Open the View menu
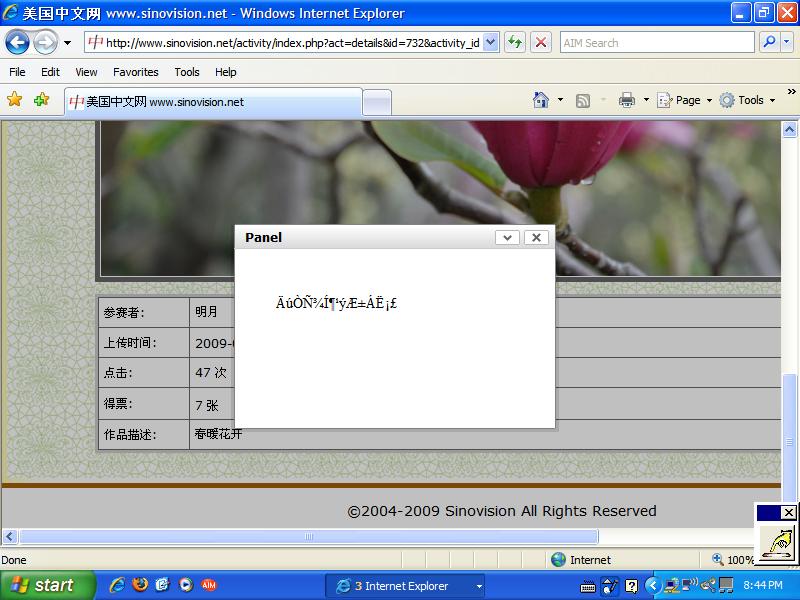Image resolution: width=800 pixels, height=600 pixels. 86,72
